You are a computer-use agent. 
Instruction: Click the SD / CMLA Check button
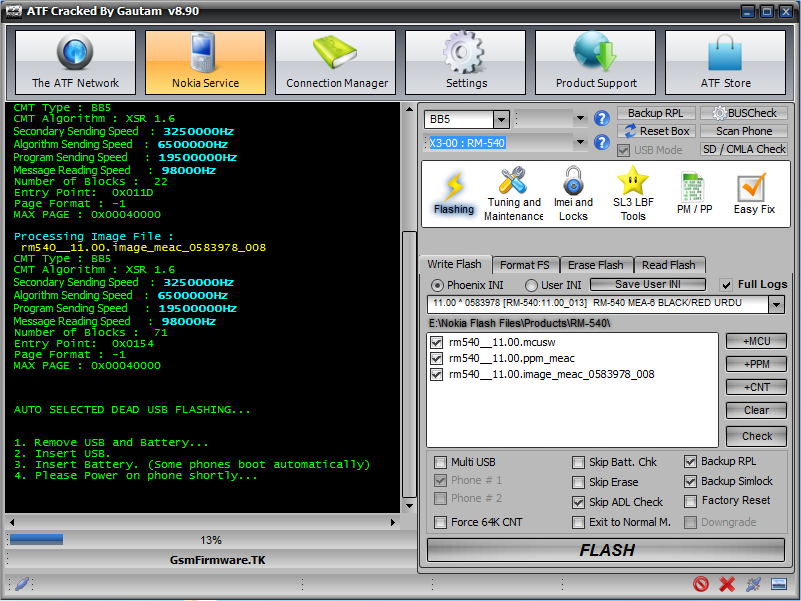coord(744,149)
